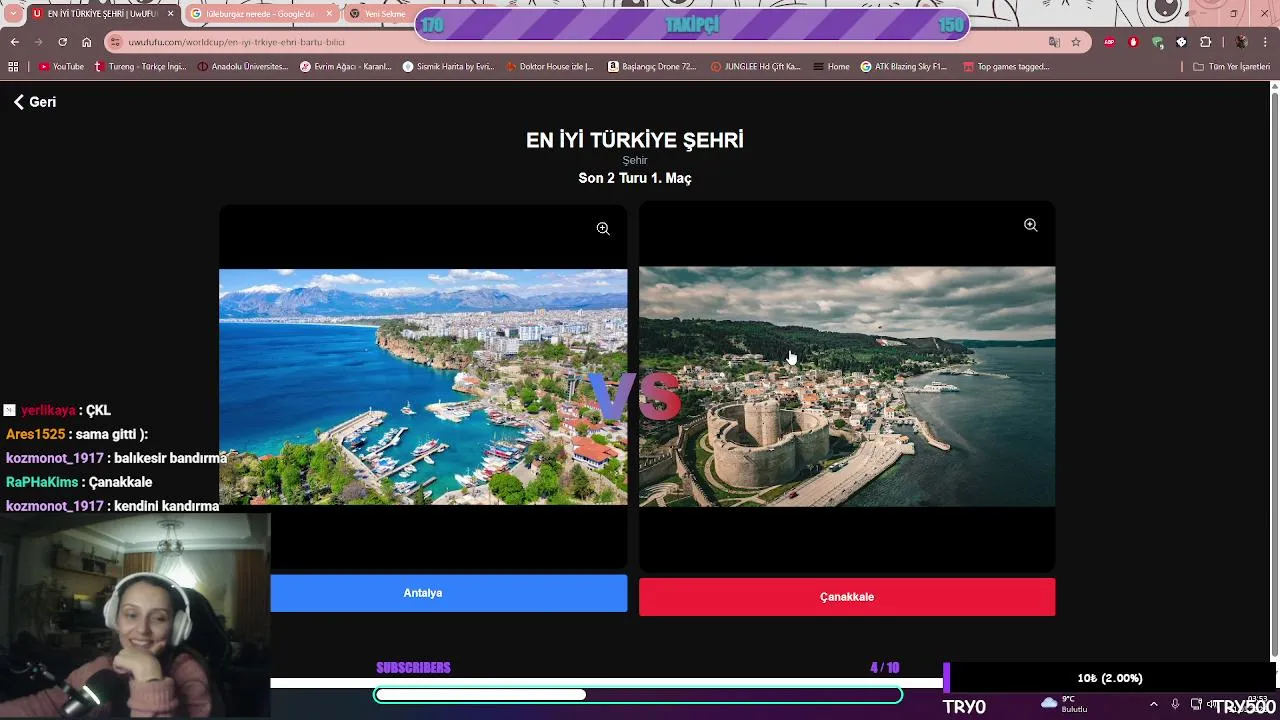The width and height of the screenshot is (1280, 720).
Task: Switch to the Yeni Sekme tab
Action: pos(381,14)
